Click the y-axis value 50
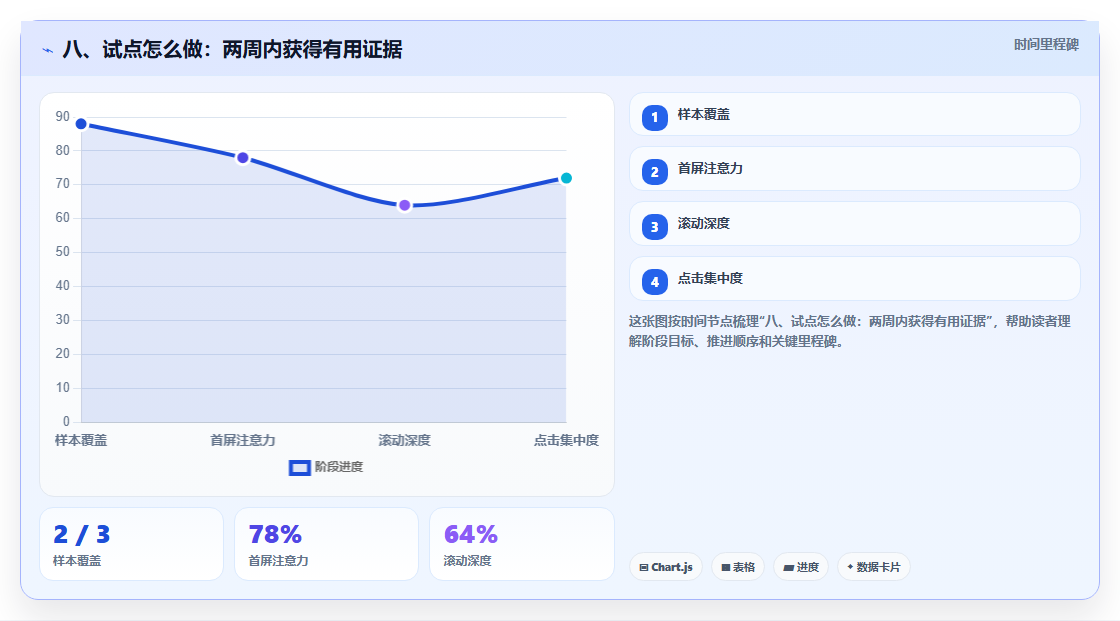The image size is (1120, 621). 63,252
